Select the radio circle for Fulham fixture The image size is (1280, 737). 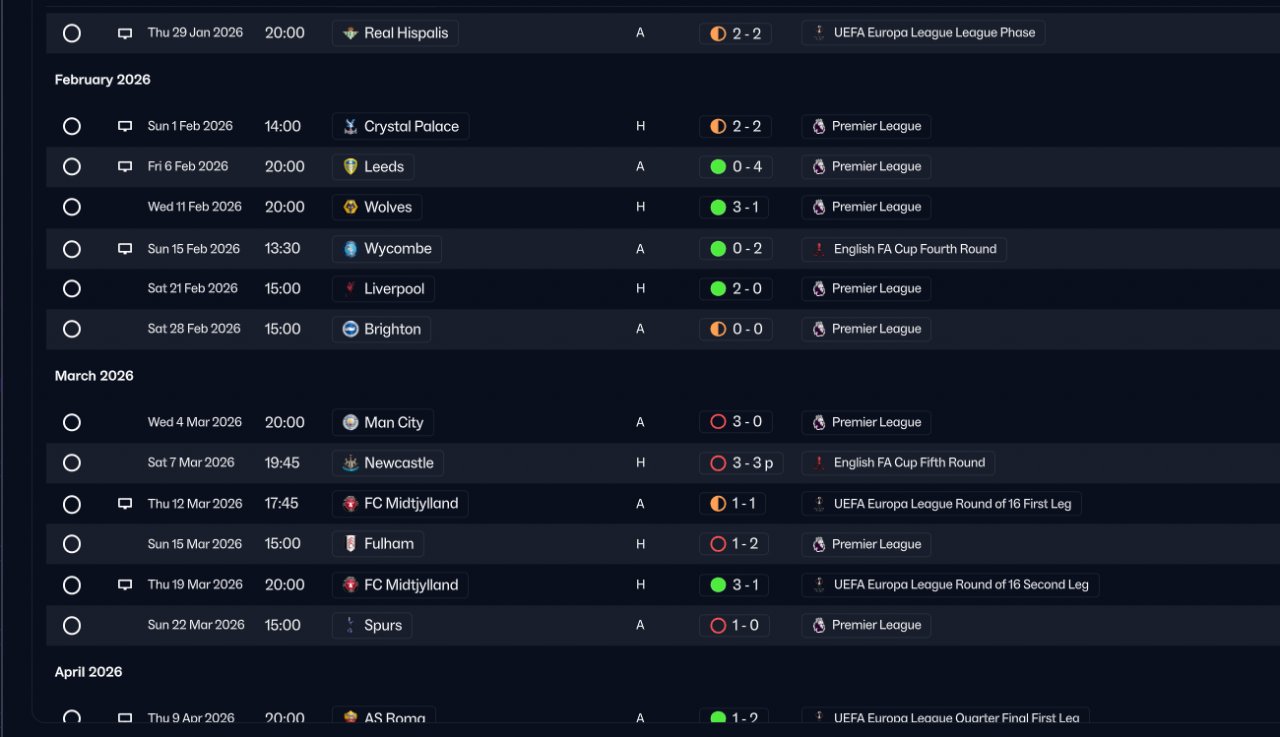pyautogui.click(x=72, y=545)
